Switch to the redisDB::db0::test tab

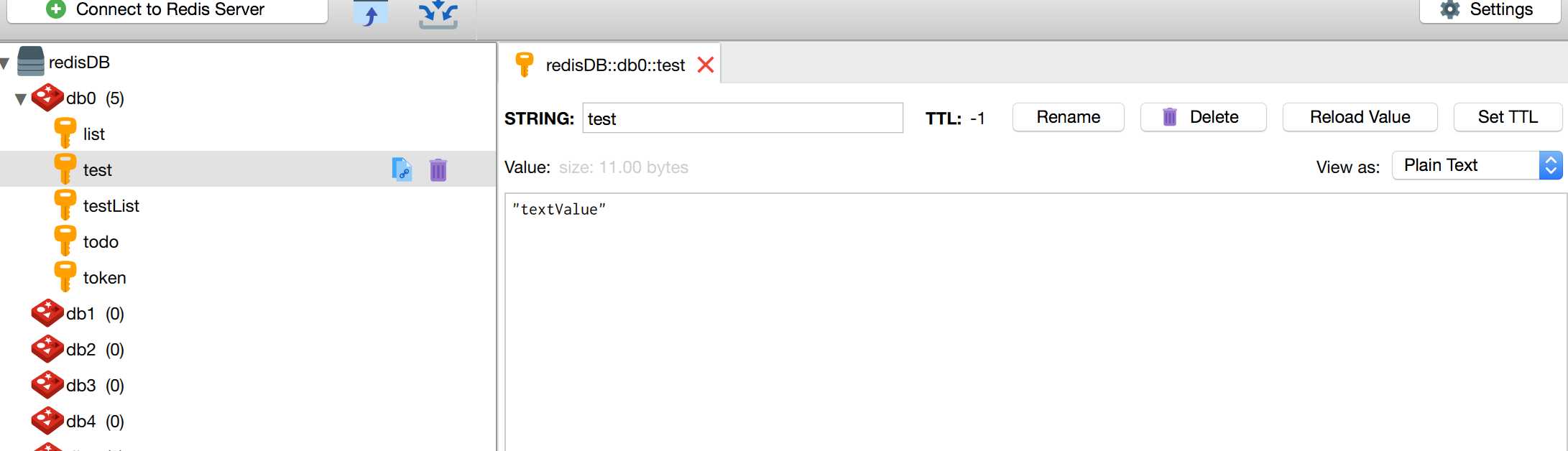(615, 65)
